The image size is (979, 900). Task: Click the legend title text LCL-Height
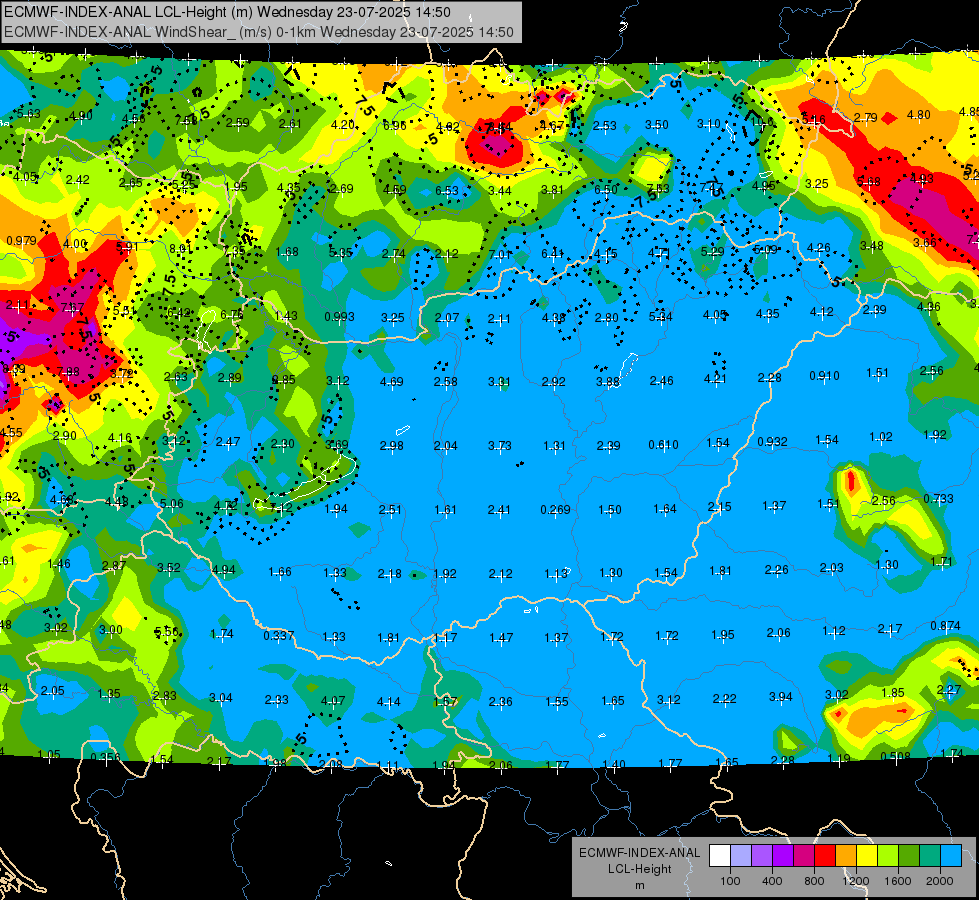[640, 869]
